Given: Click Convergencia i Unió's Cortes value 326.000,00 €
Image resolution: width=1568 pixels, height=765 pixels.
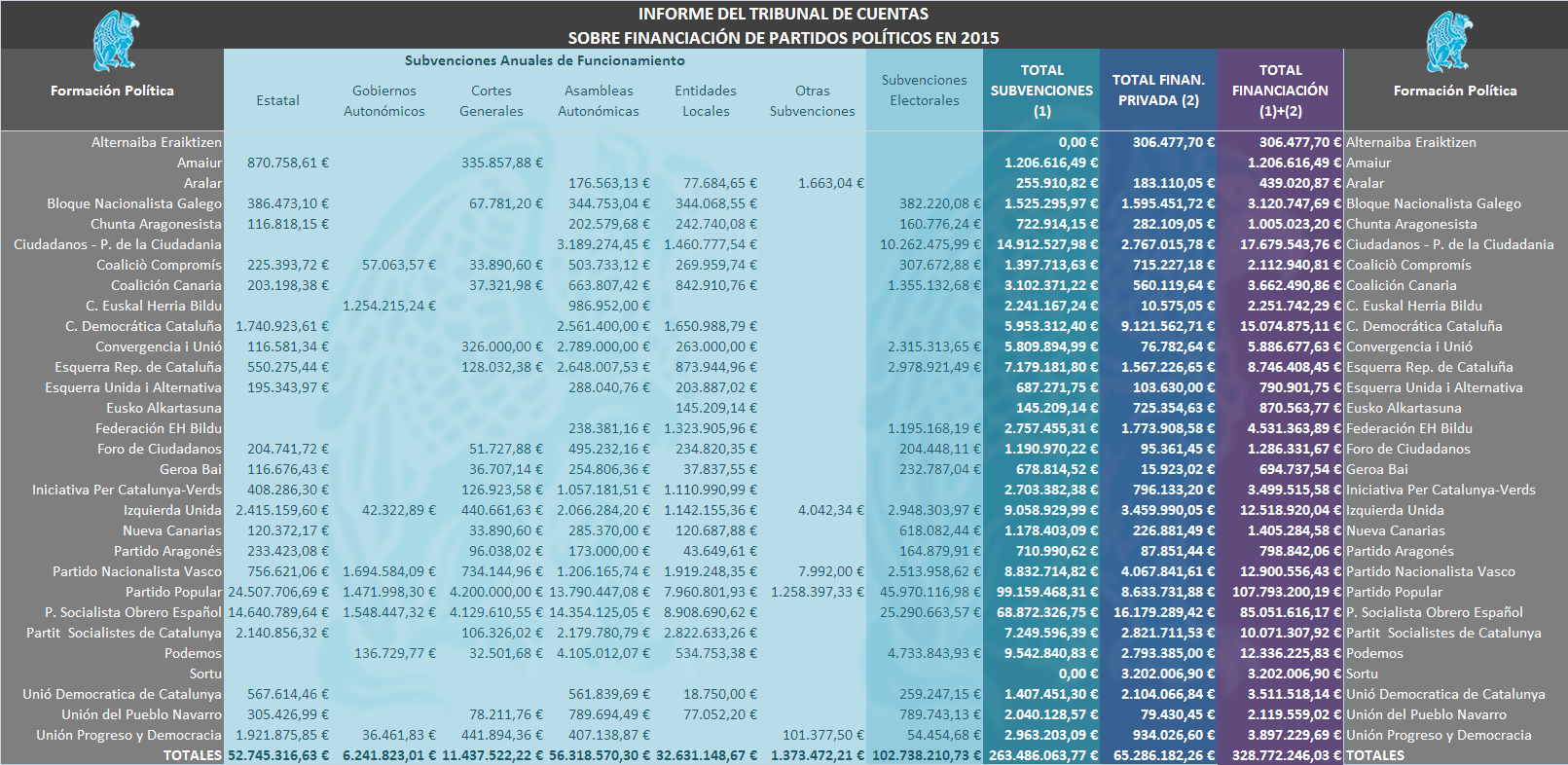Looking at the screenshot, I should coord(502,346).
